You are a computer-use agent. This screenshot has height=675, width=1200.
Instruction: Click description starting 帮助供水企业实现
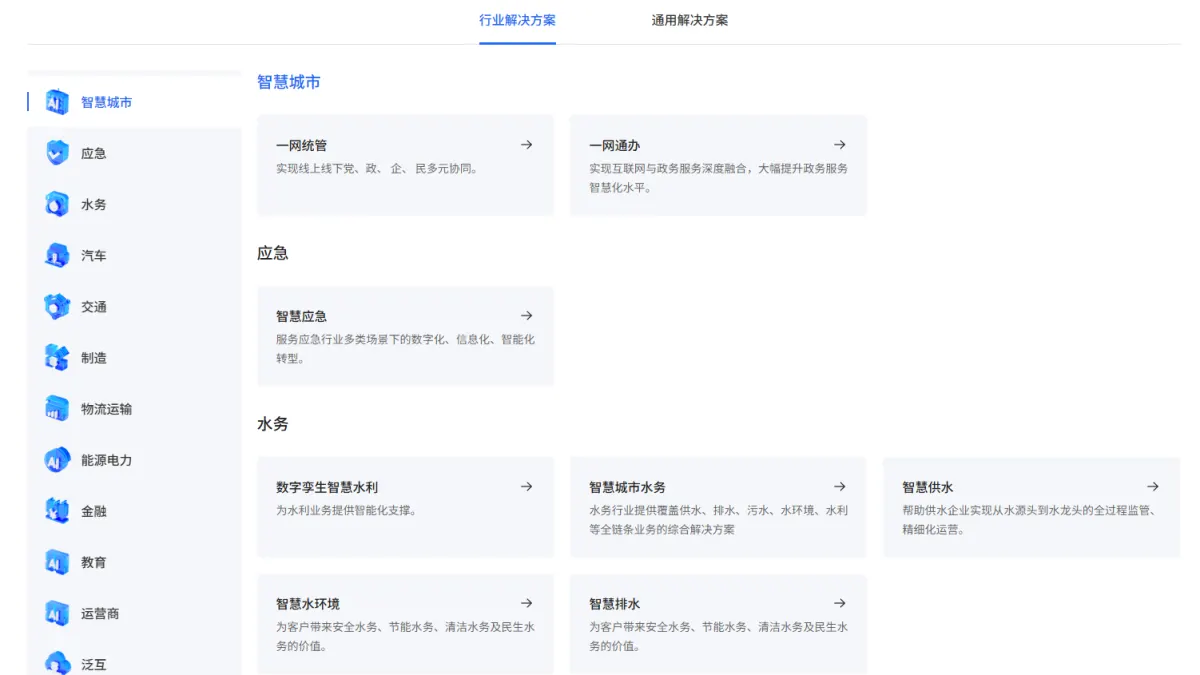click(x=1029, y=520)
